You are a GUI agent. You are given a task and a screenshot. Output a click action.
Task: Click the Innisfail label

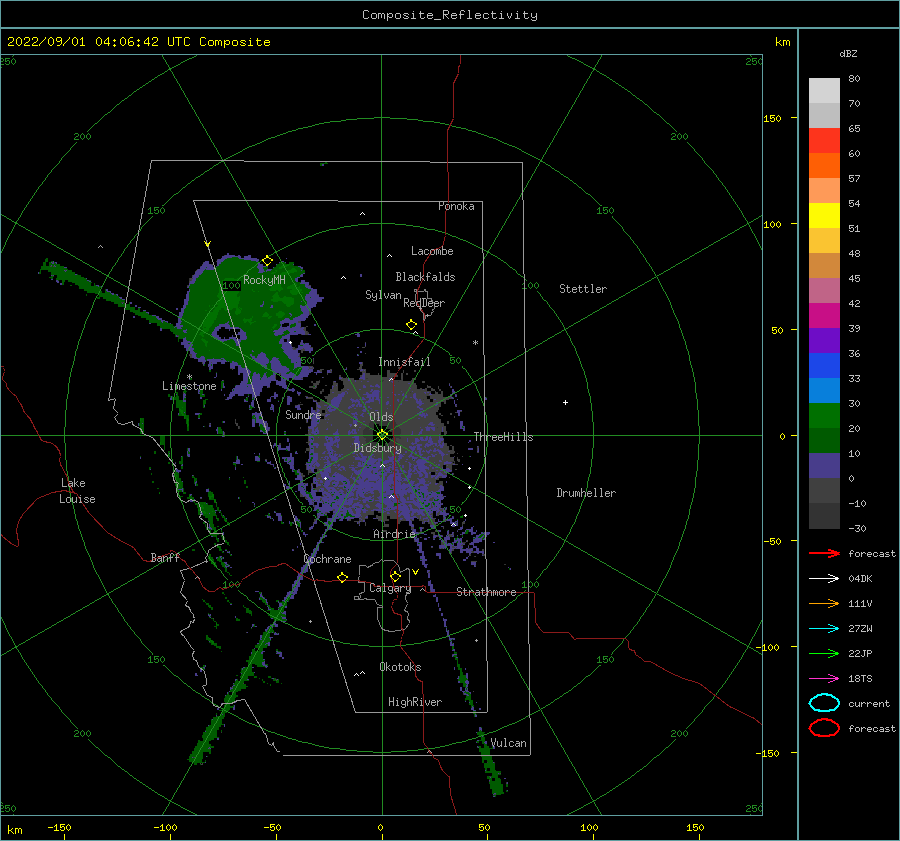click(404, 362)
